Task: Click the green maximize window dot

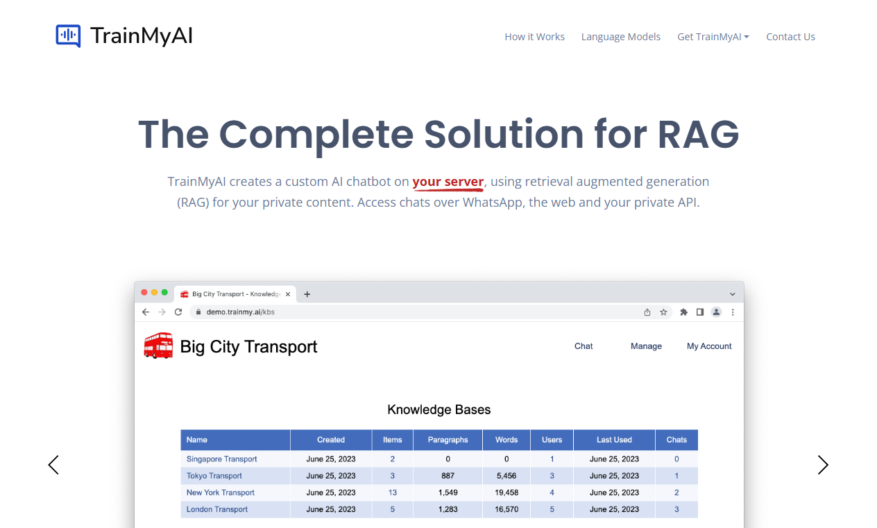Action: pos(164,293)
